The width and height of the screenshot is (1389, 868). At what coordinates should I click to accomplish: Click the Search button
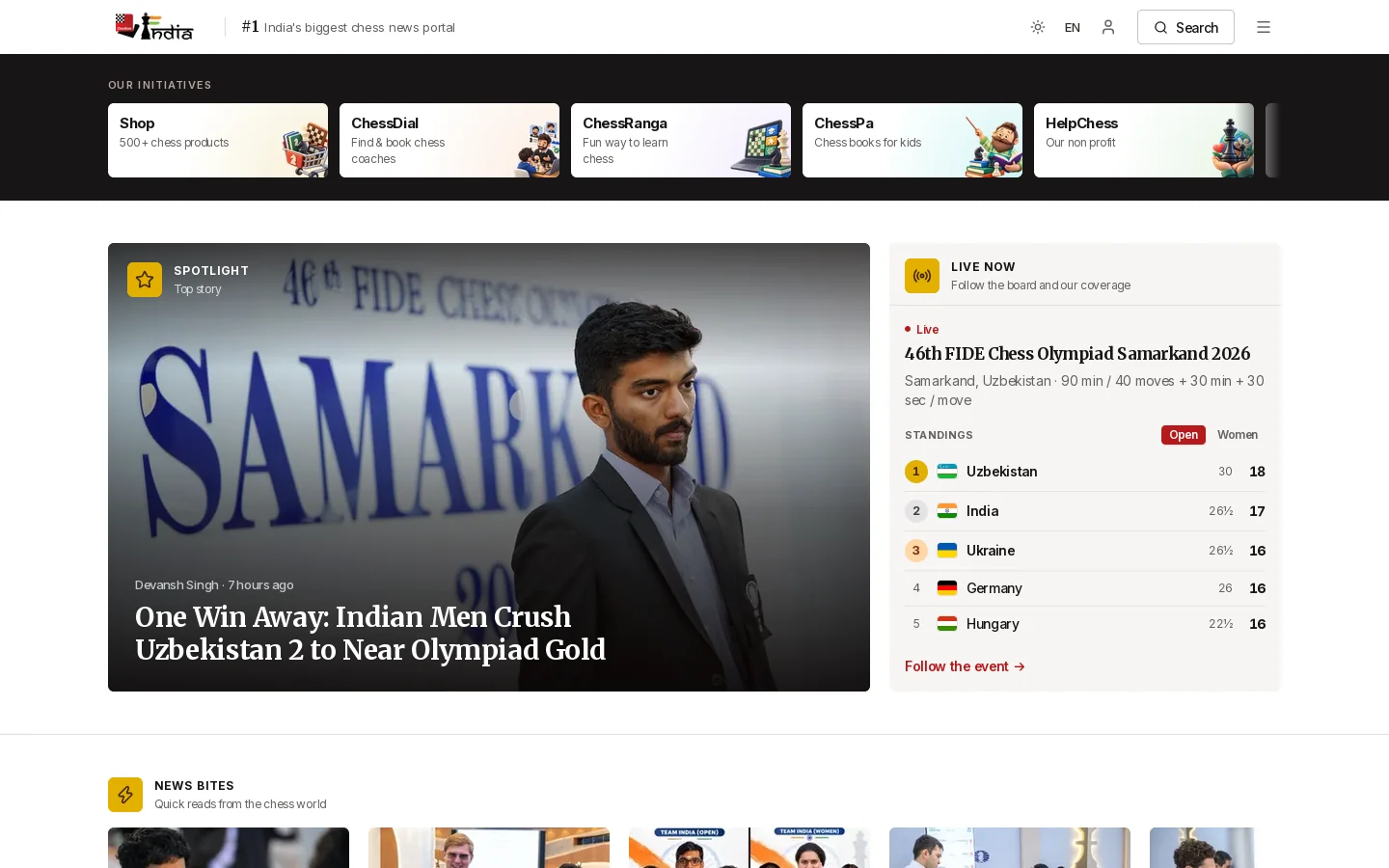click(x=1185, y=27)
